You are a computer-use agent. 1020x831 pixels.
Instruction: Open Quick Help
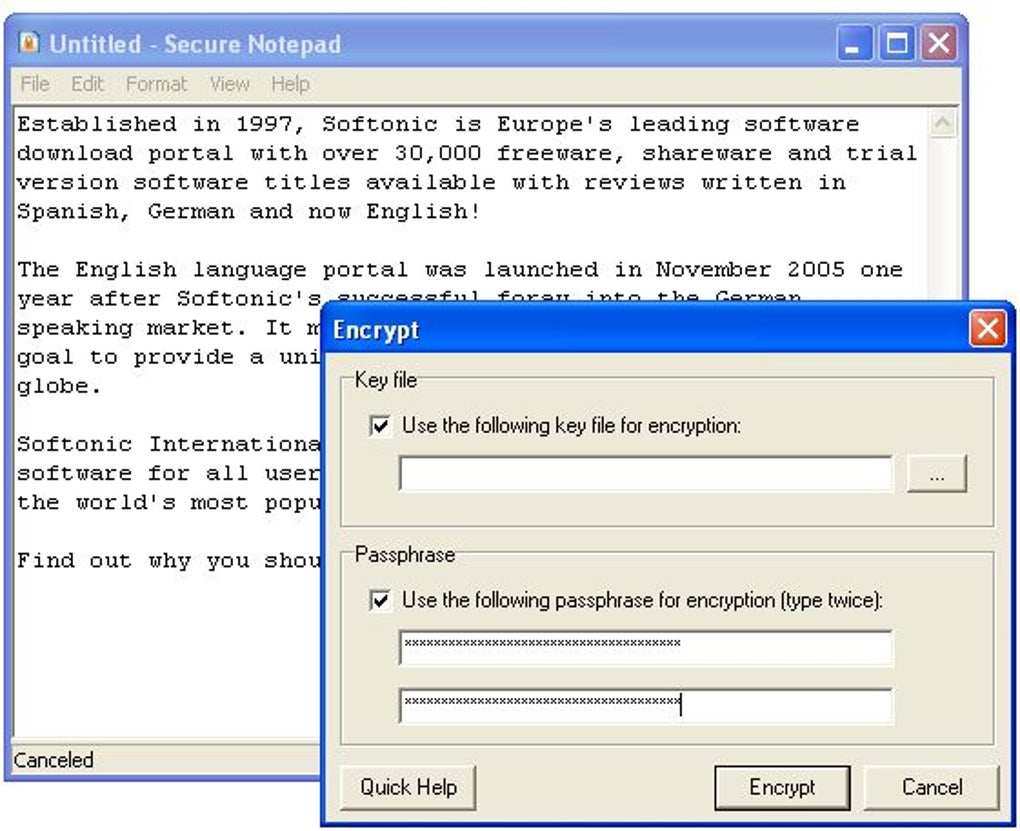[409, 787]
